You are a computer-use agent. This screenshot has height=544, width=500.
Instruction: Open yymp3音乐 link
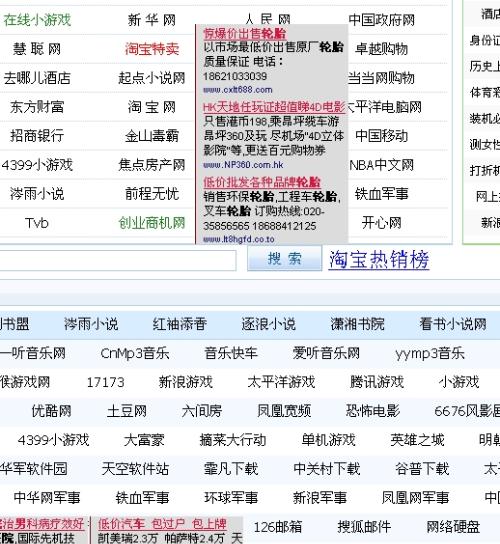pyautogui.click(x=430, y=353)
